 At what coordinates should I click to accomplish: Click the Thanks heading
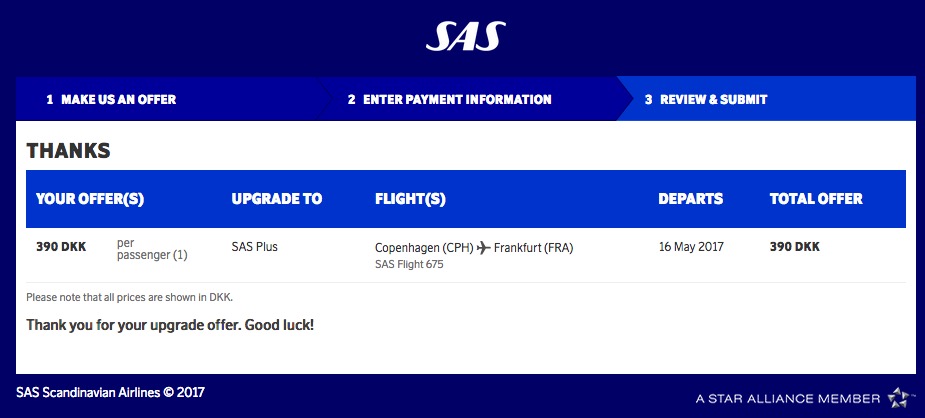tap(68, 151)
